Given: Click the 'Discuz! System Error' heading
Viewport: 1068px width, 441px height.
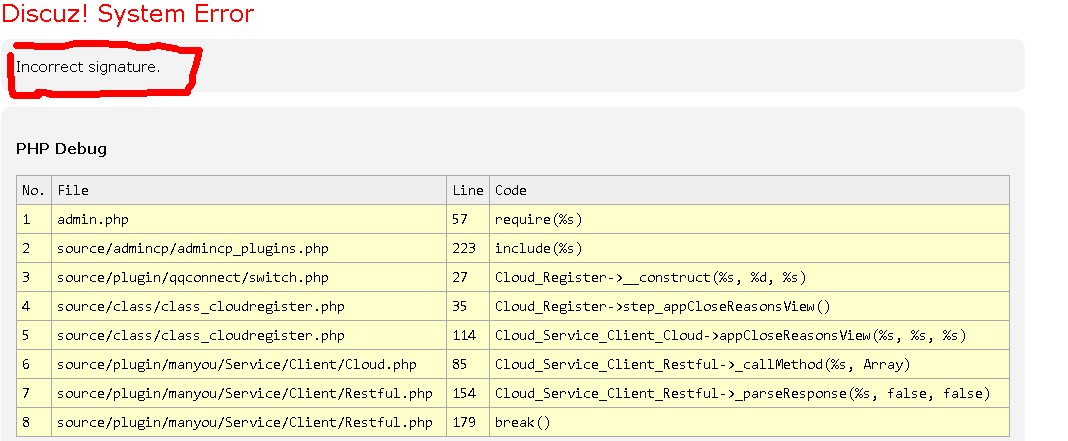Looking at the screenshot, I should coord(128,14).
